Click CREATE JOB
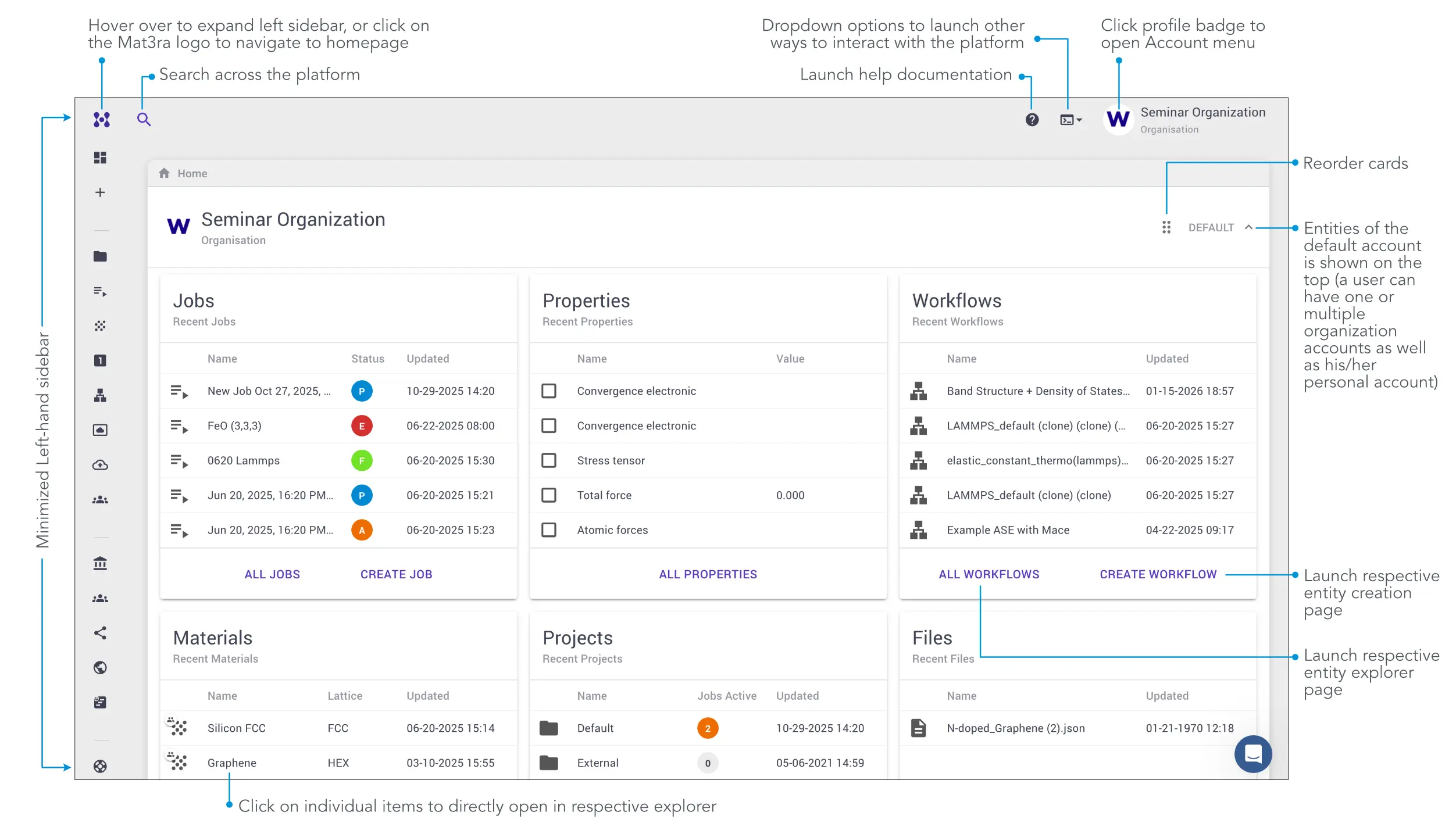The height and width of the screenshot is (830, 1456). click(396, 574)
